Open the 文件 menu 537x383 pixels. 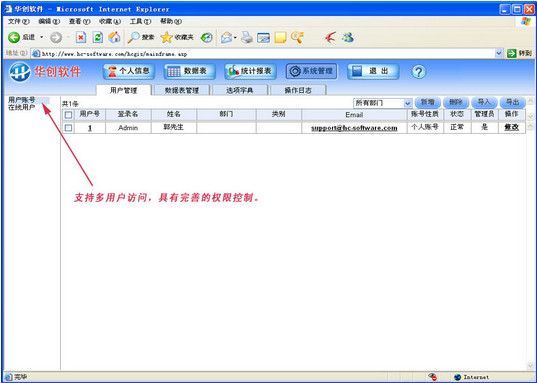click(x=18, y=21)
